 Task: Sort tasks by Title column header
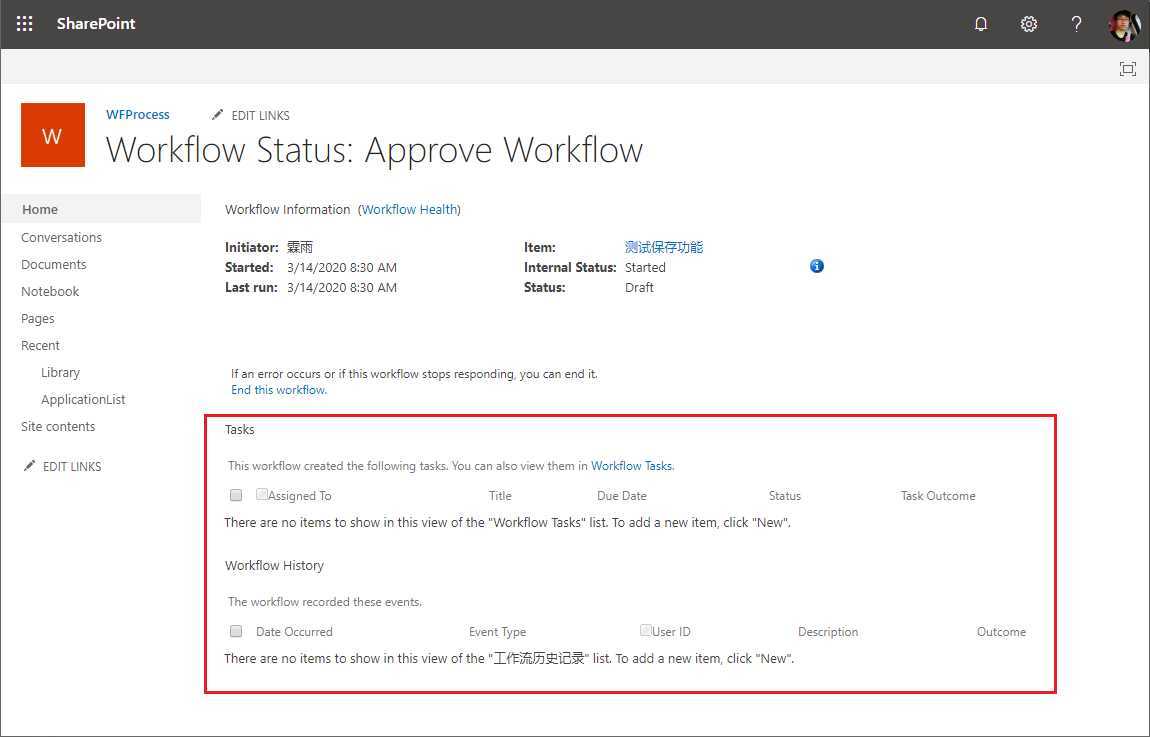point(500,496)
